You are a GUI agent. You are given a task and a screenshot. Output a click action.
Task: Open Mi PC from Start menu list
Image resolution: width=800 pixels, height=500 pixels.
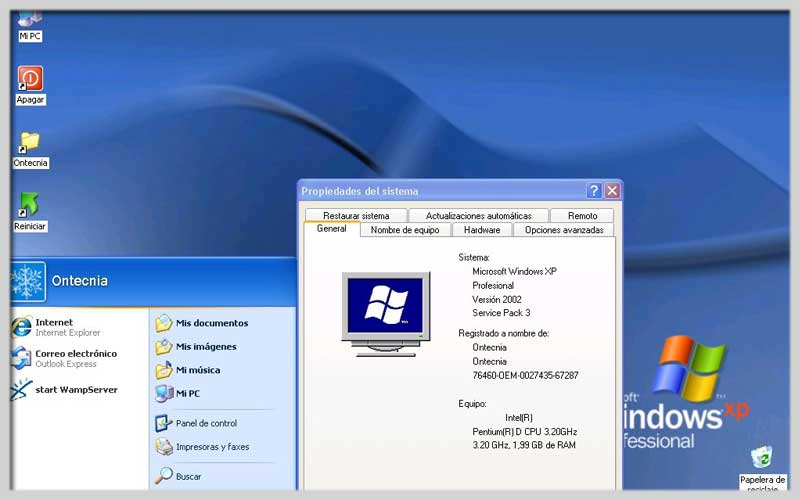[178, 393]
